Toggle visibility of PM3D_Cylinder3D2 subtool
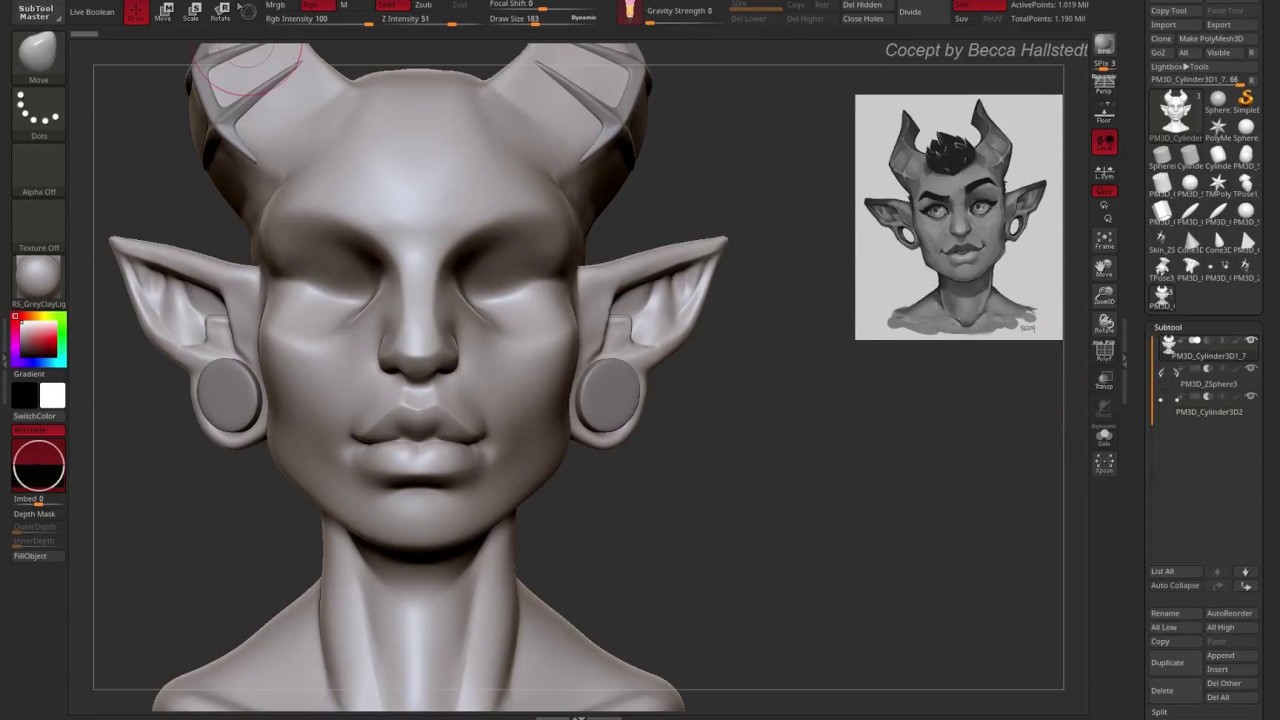 tap(1251, 397)
